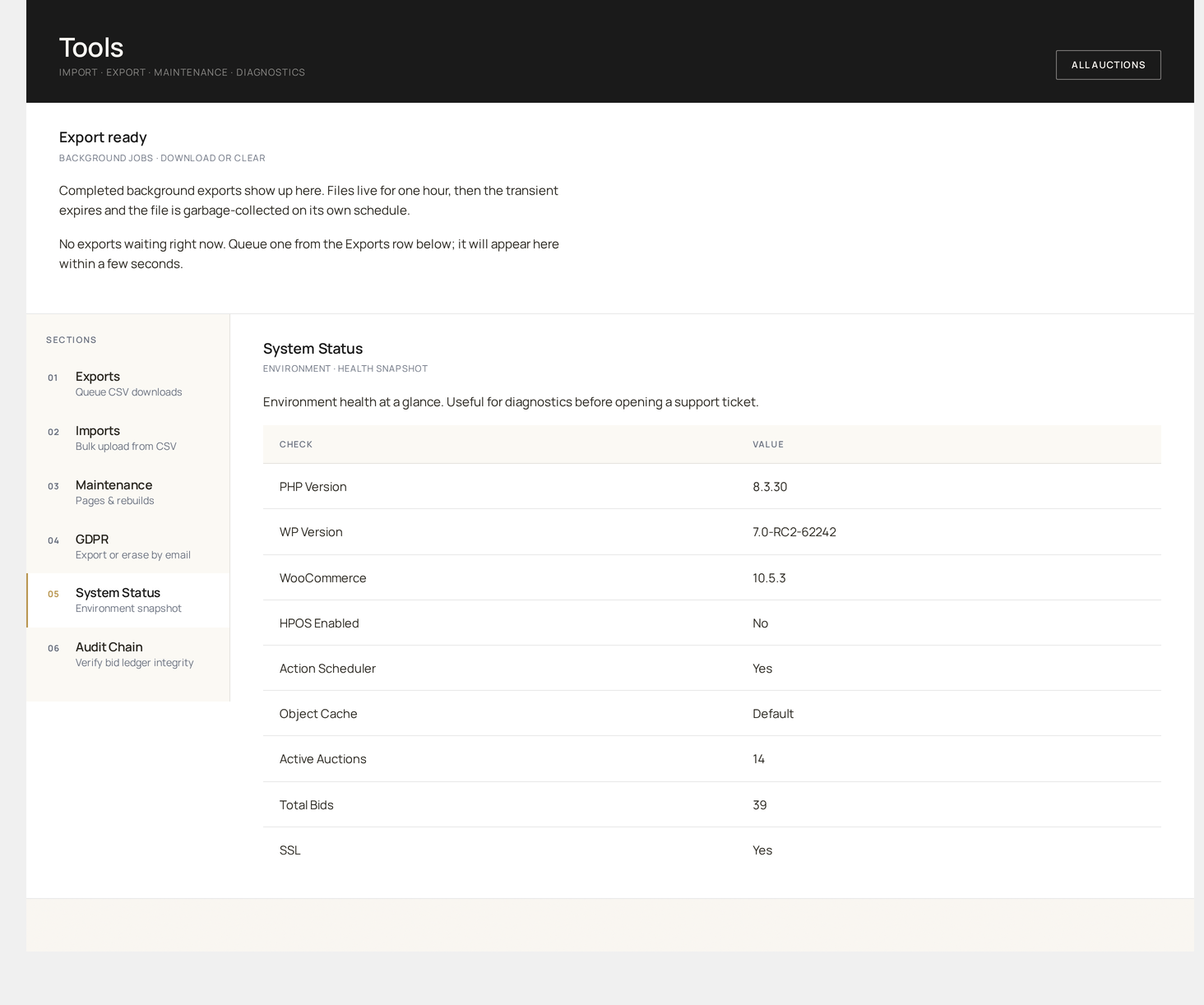The width and height of the screenshot is (1204, 1005).
Task: Select the Object Cache row label
Action: 318,714
